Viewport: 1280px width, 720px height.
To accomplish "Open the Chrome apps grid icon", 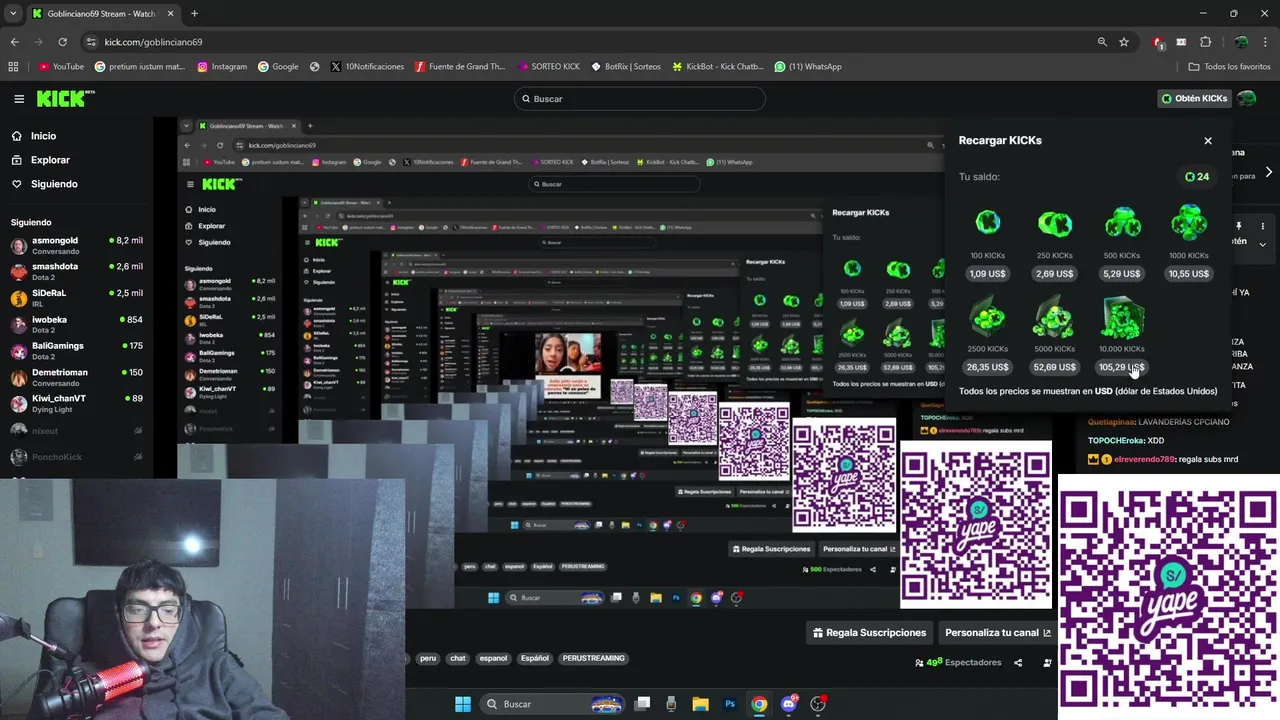I will [x=13, y=67].
